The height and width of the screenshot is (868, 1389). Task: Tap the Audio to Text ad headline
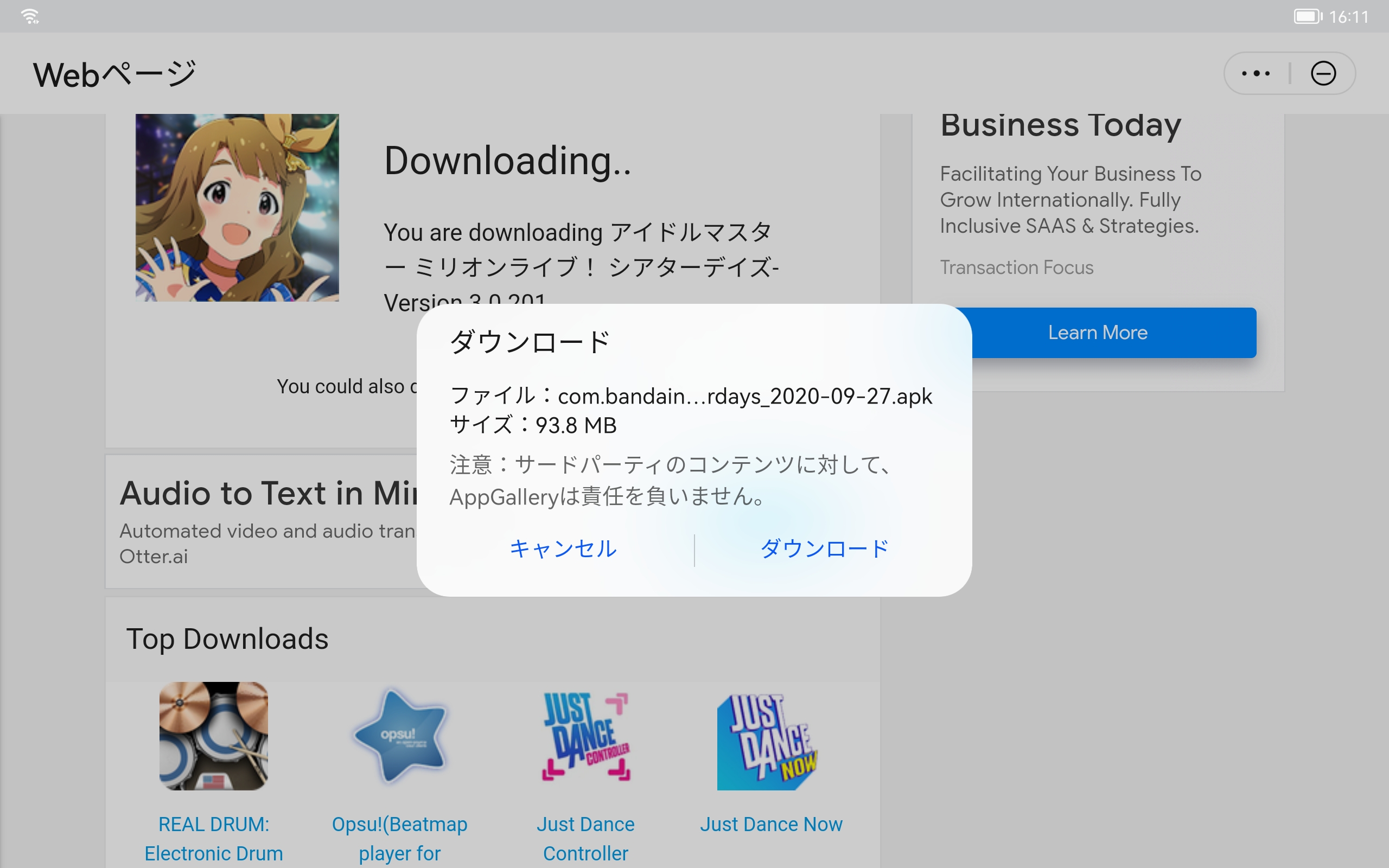pos(269,493)
